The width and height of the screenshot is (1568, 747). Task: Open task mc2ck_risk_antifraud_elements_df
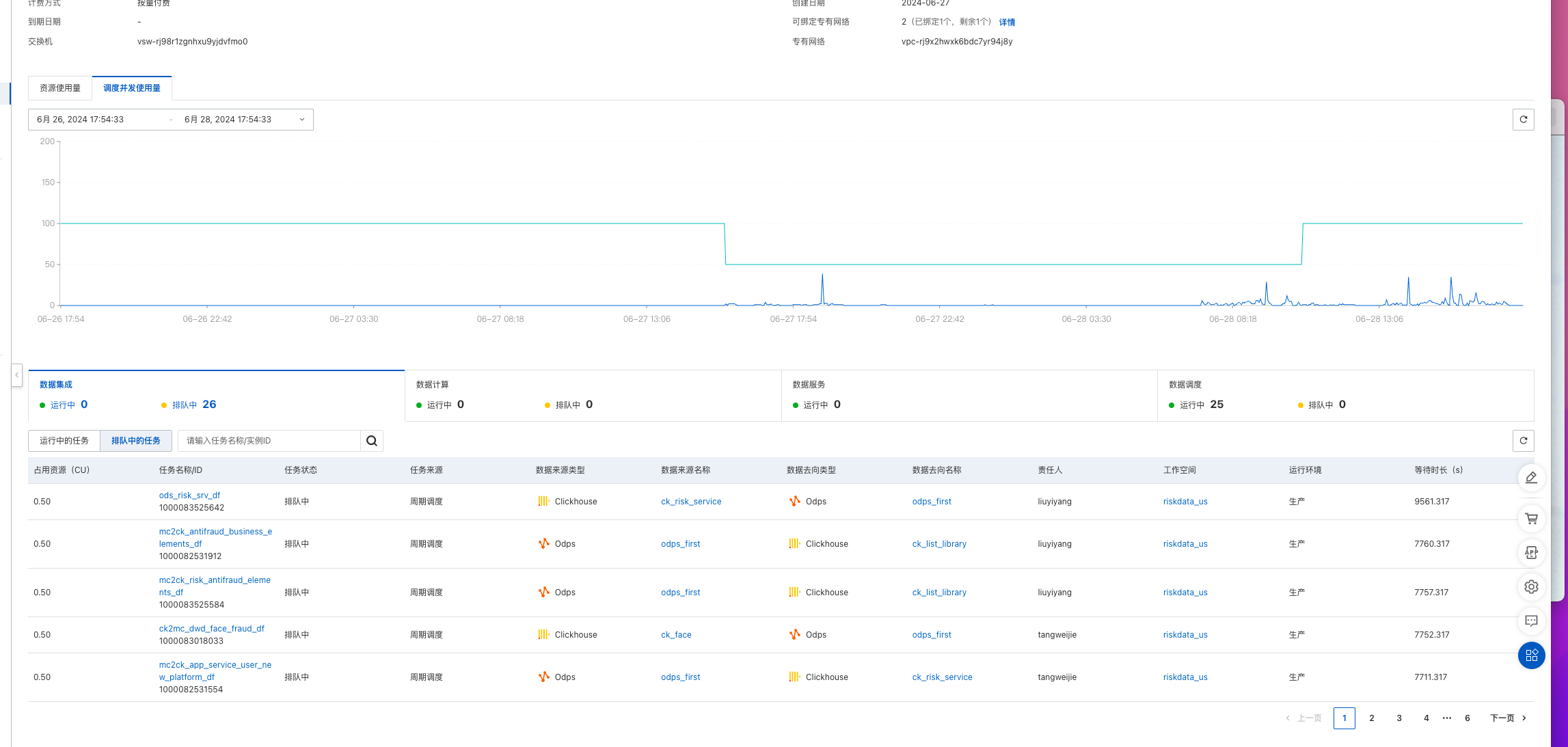215,586
